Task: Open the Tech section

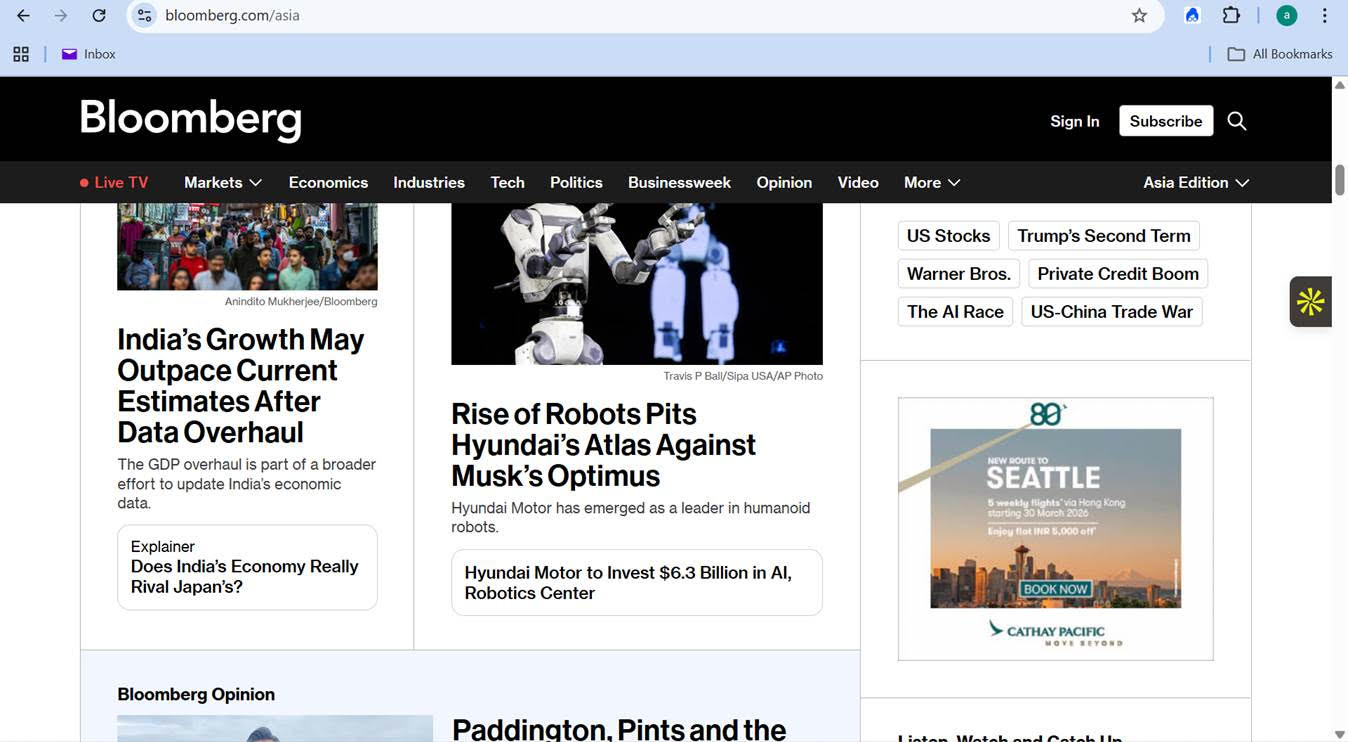Action: pyautogui.click(x=507, y=182)
